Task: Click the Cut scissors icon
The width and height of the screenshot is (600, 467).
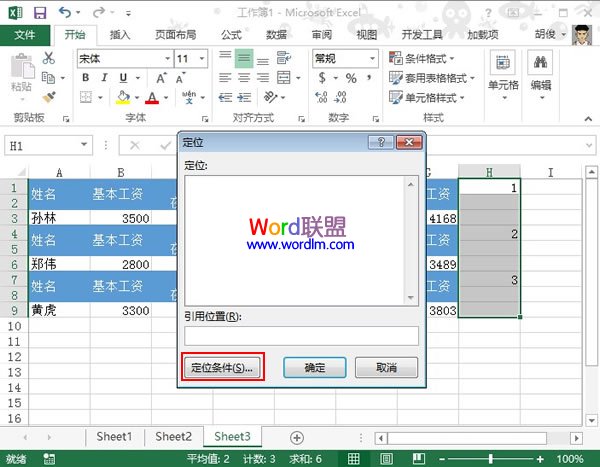Action: 49,58
